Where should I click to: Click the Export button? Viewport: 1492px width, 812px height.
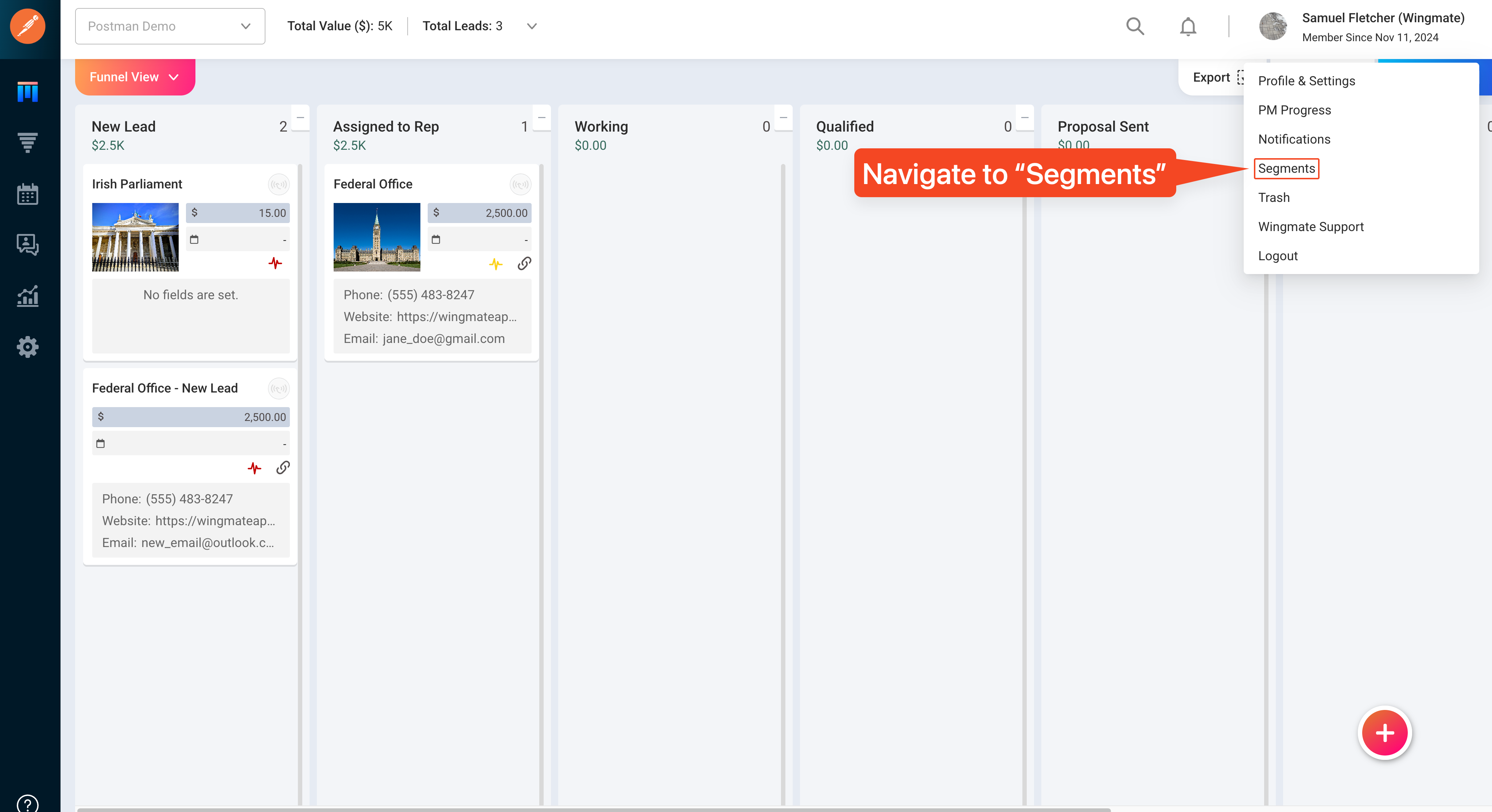[x=1211, y=77]
